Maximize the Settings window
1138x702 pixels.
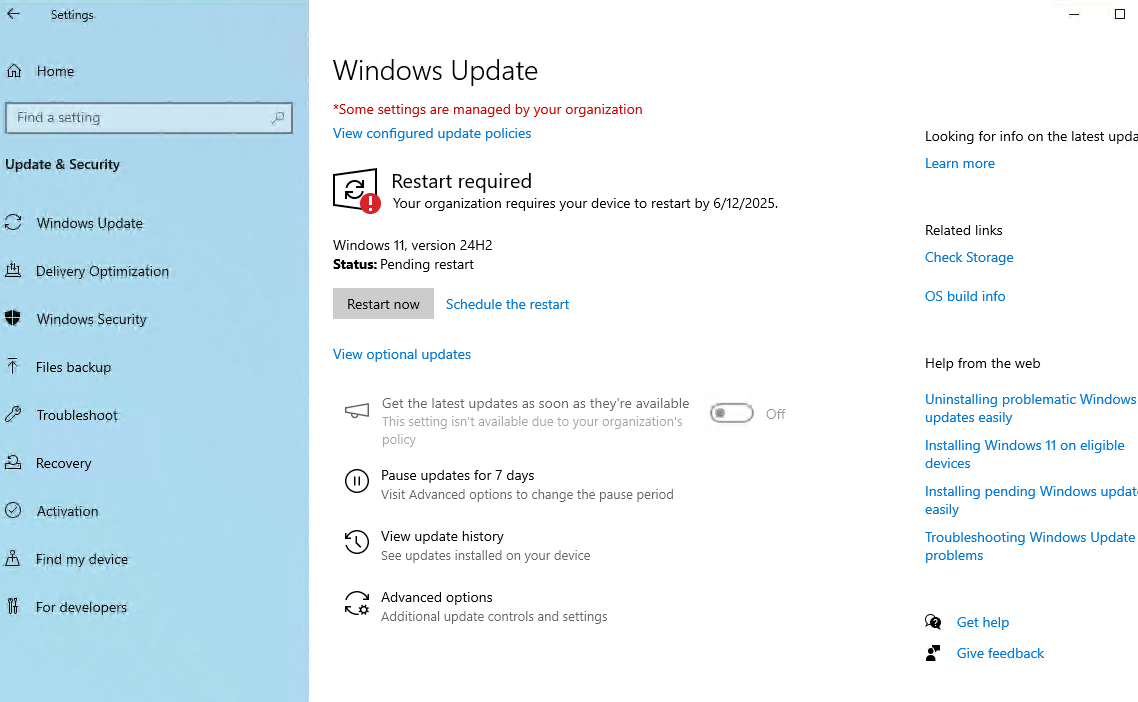[x=1119, y=14]
